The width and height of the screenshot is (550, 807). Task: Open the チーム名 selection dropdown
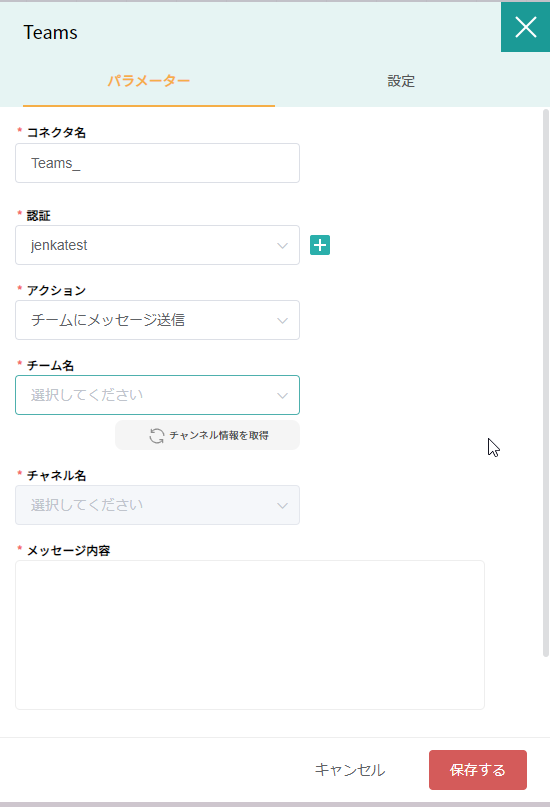click(x=157, y=395)
